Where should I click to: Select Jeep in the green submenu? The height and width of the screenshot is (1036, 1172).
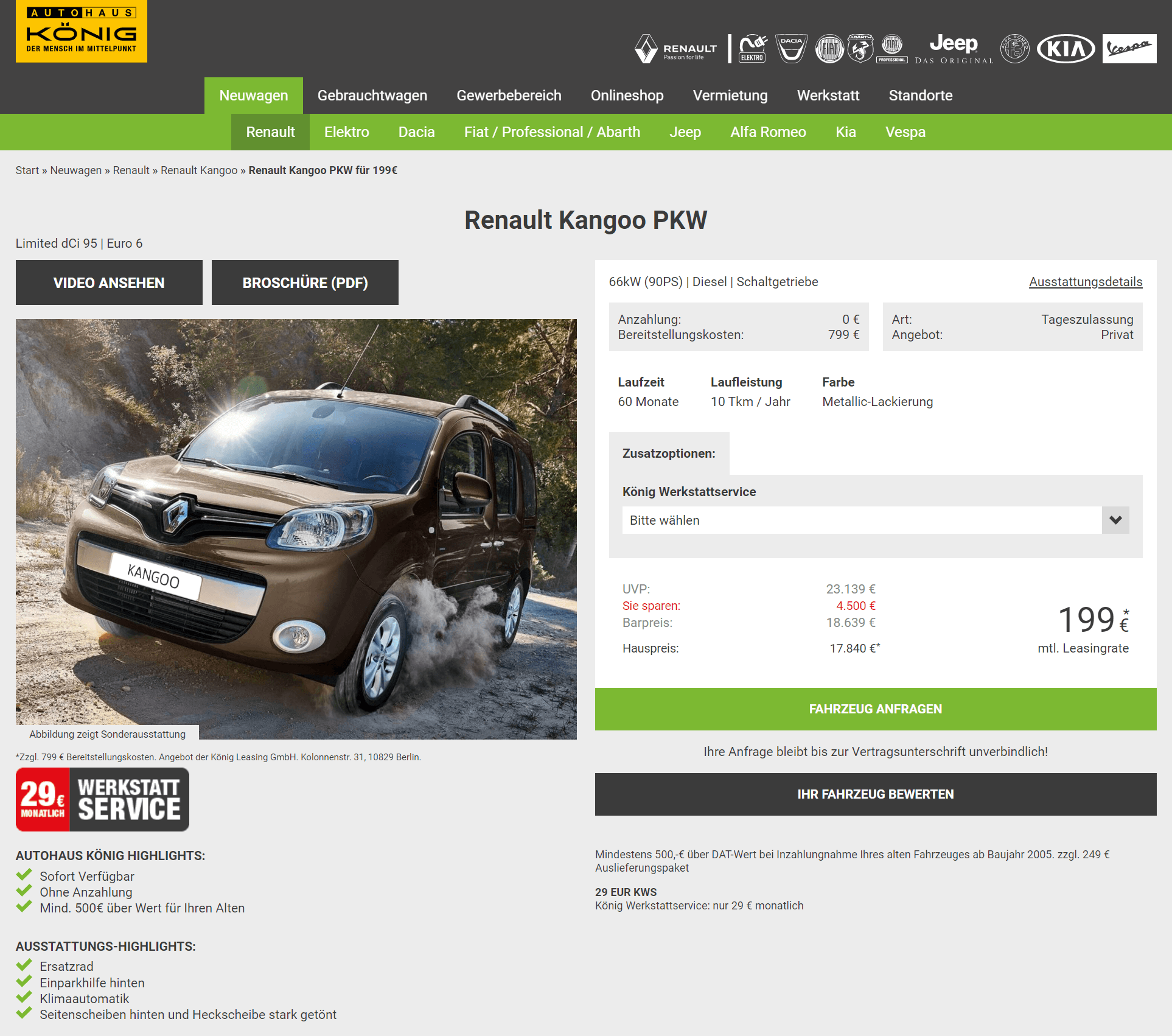click(x=685, y=132)
